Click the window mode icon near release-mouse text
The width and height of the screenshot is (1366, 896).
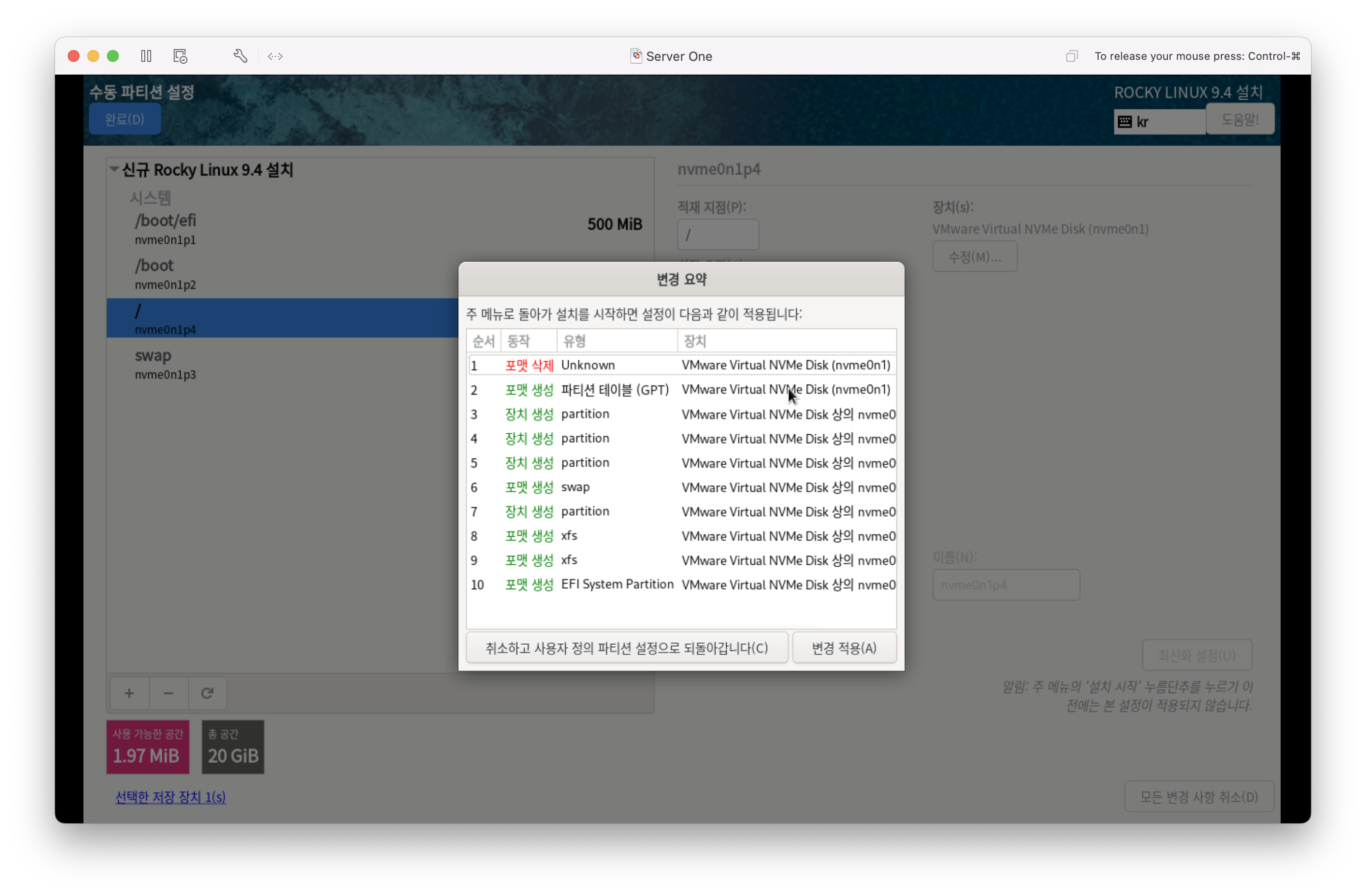coord(1071,56)
